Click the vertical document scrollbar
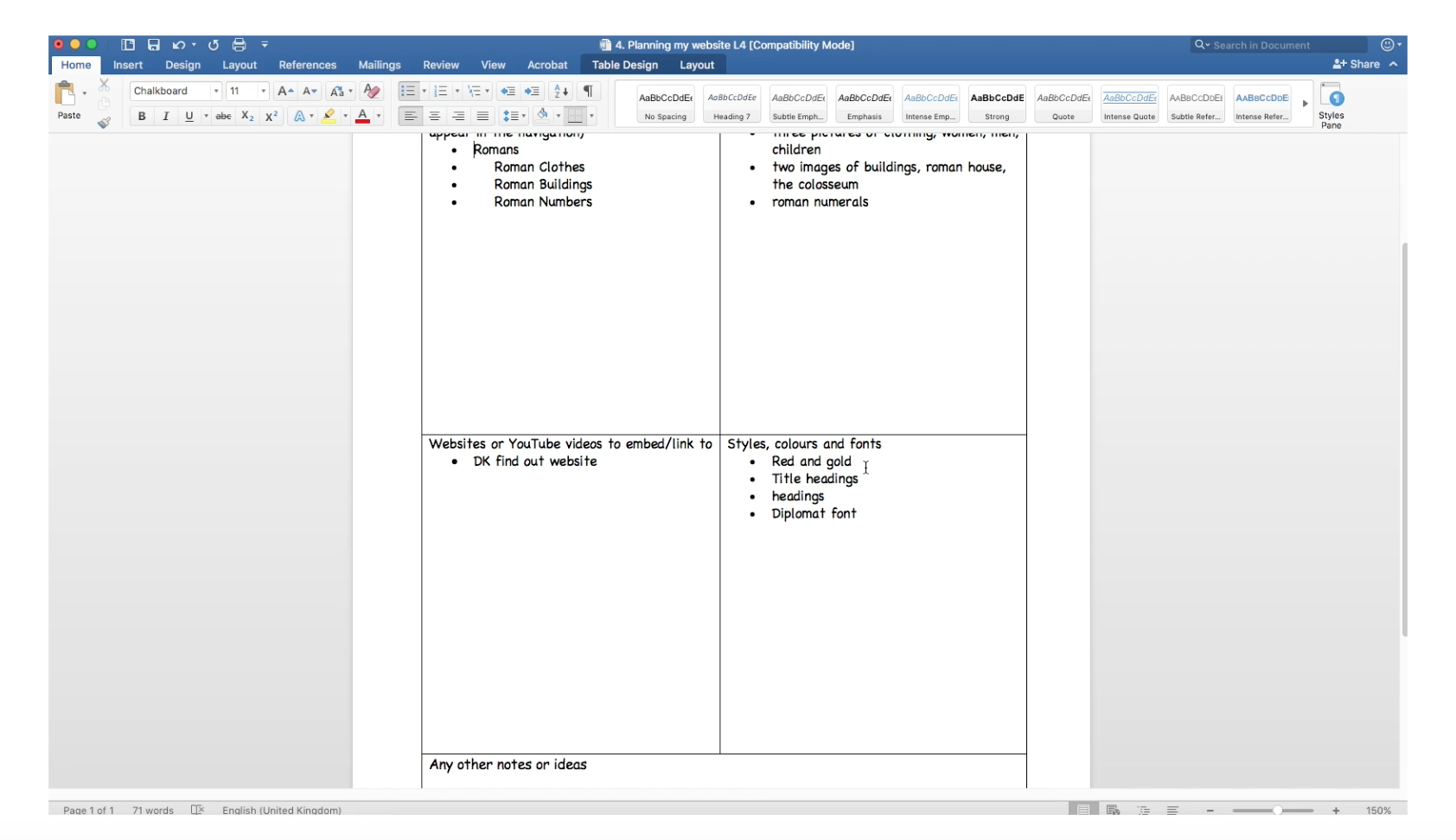The height and width of the screenshot is (840, 1456). point(1404,440)
